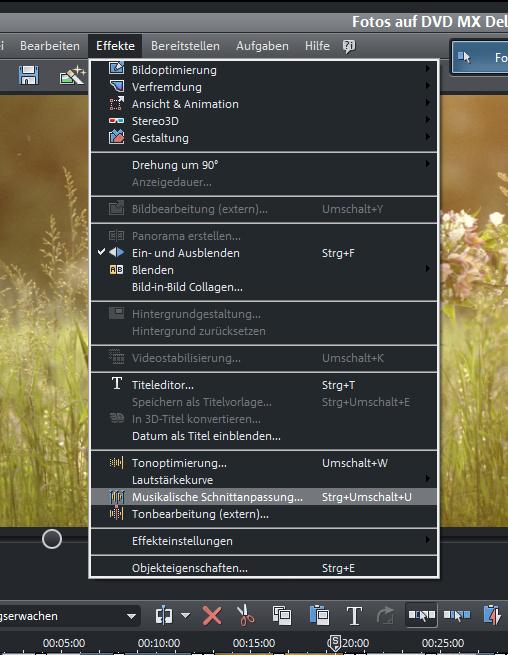Open the help question bubble icon
This screenshot has height=655, width=508.
click(x=349, y=46)
